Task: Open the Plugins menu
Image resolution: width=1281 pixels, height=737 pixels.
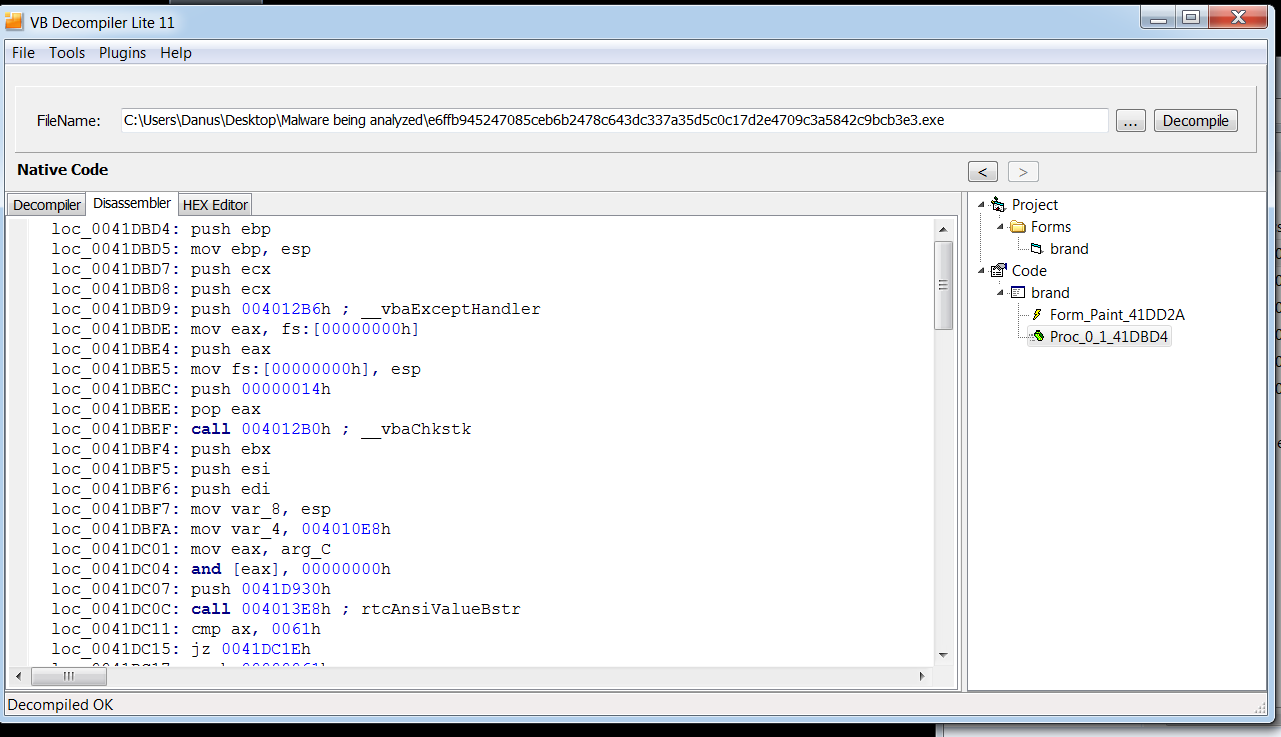Action: coord(122,53)
